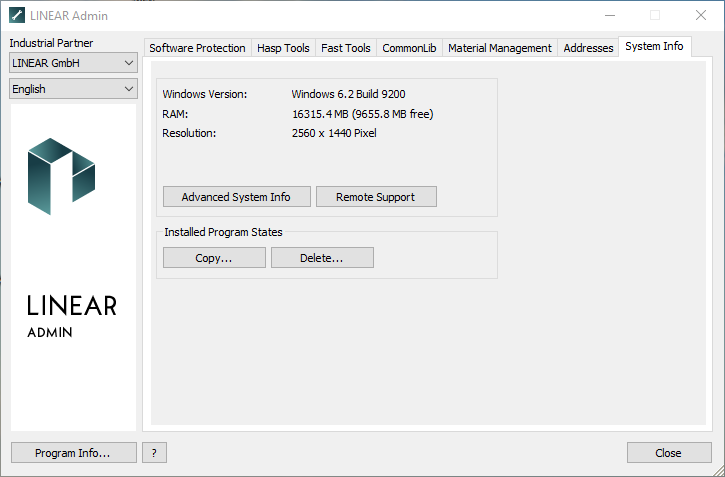Screen dimensions: 725x477
Task: Click the Industrial Partner label
Action: coord(51,43)
